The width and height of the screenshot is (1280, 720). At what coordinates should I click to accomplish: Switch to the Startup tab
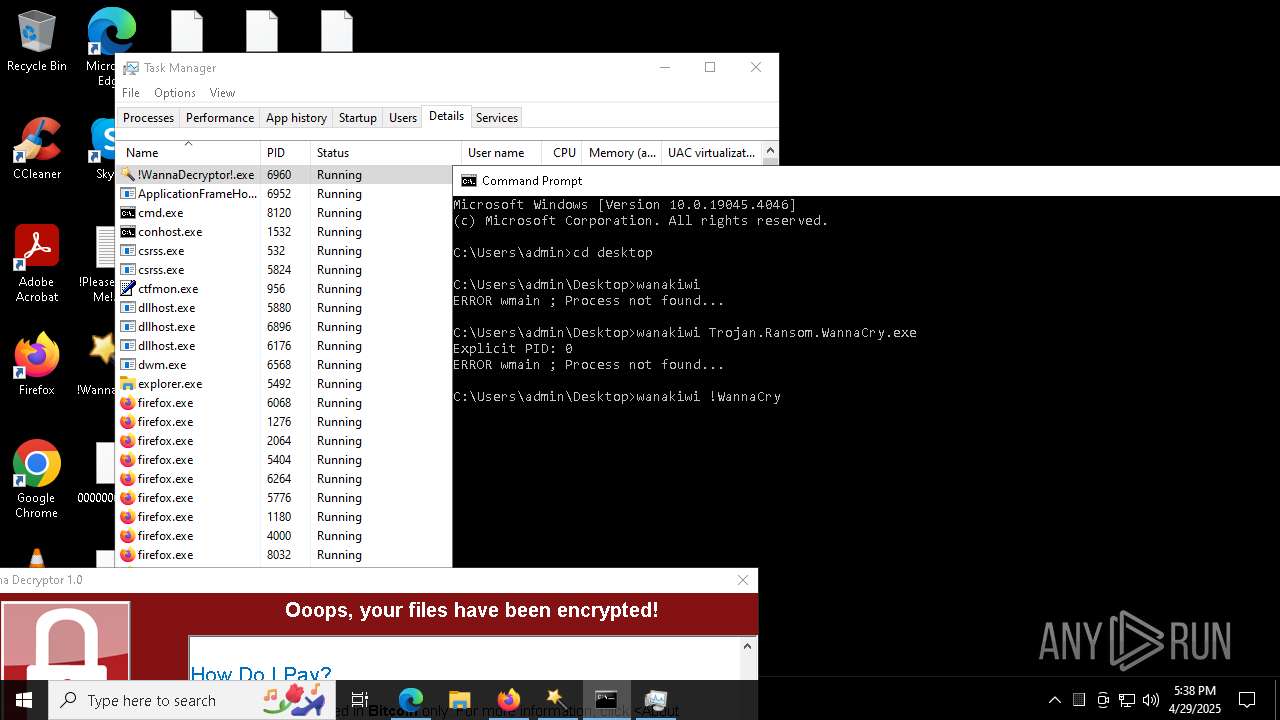358,118
